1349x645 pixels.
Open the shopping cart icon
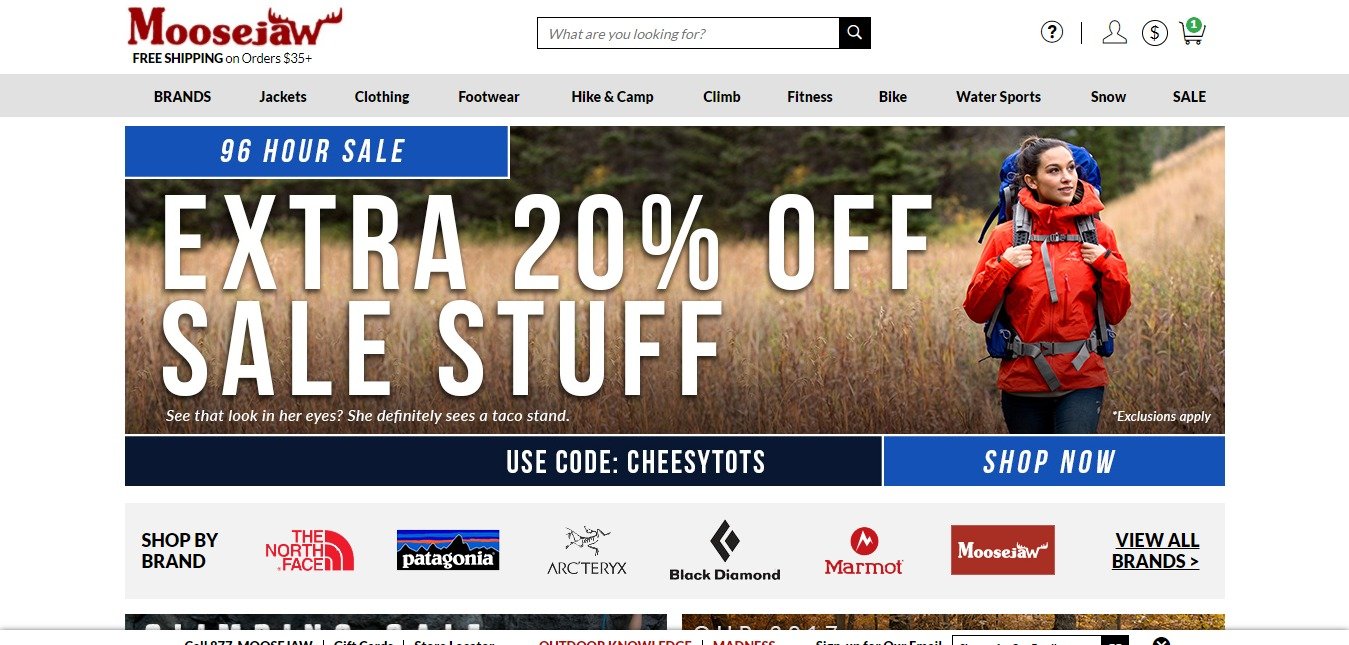[x=1192, y=32]
